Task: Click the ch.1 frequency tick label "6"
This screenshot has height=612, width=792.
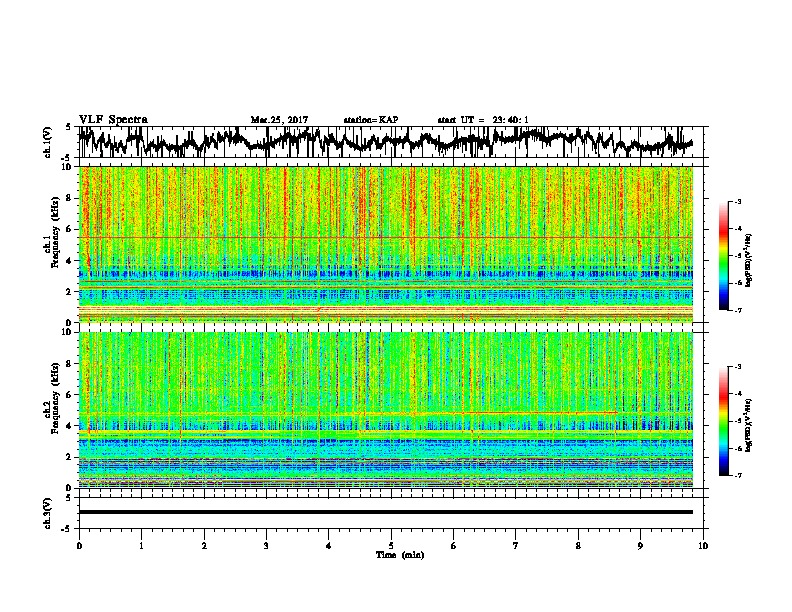Action: (x=71, y=229)
